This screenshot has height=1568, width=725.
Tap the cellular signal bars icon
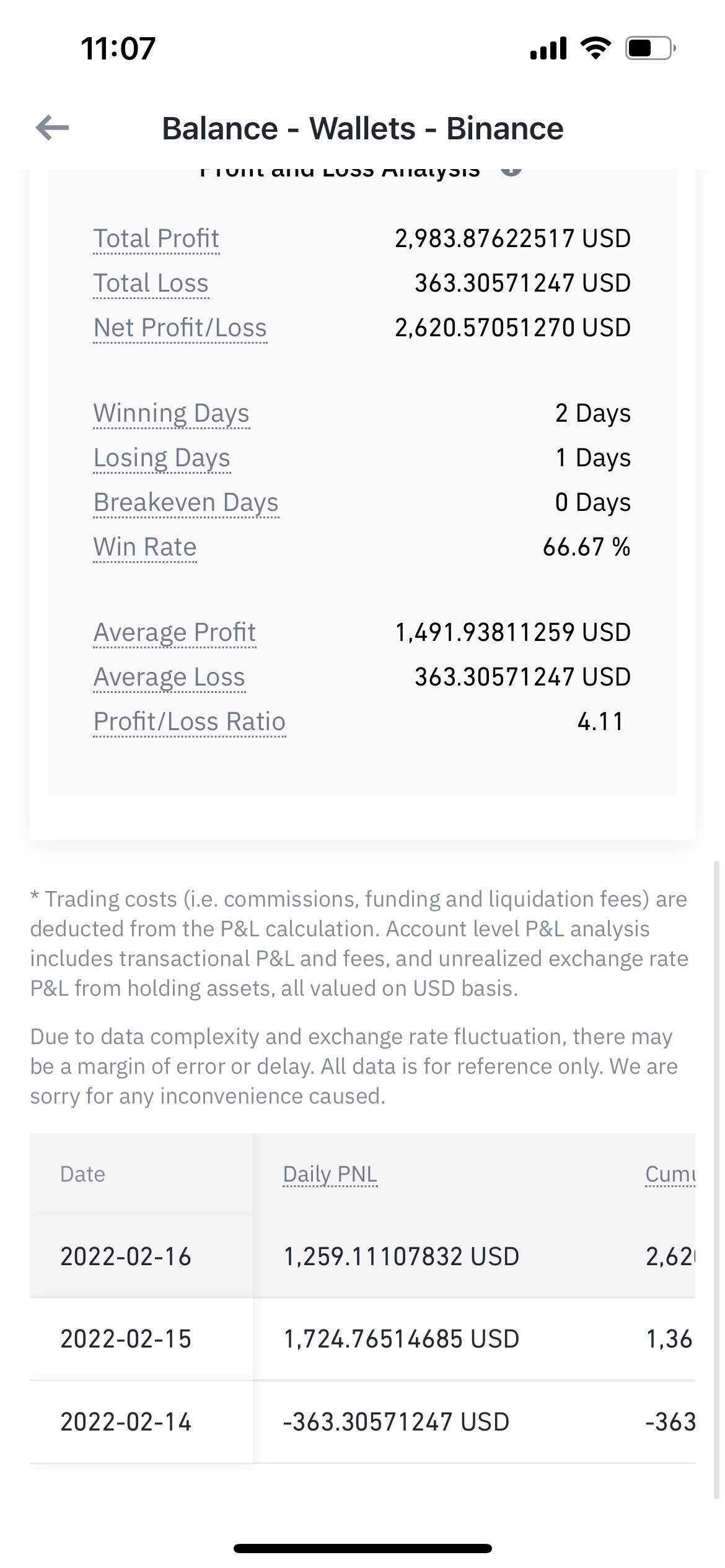(x=548, y=48)
